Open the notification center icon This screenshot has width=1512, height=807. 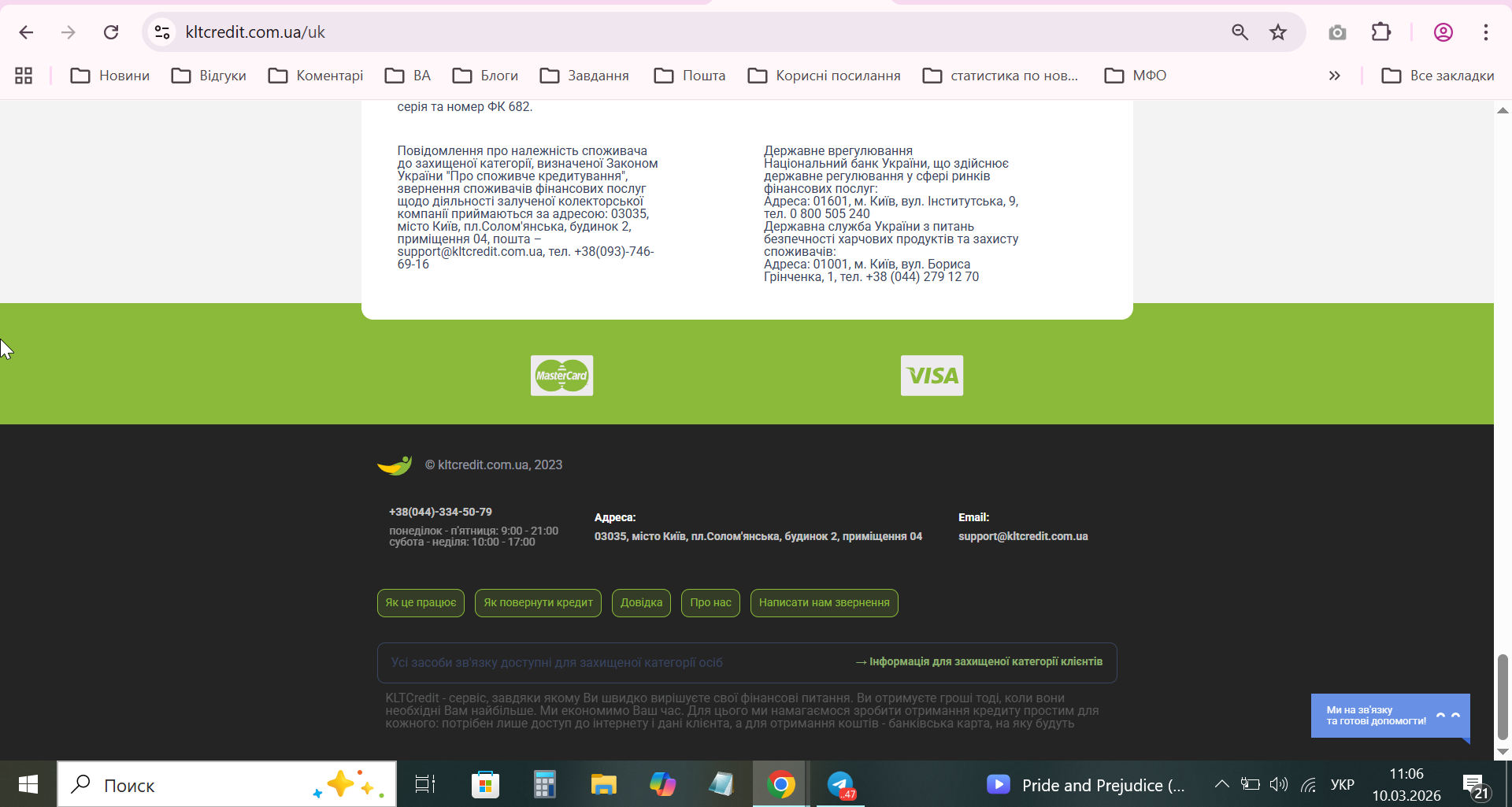coord(1476,786)
